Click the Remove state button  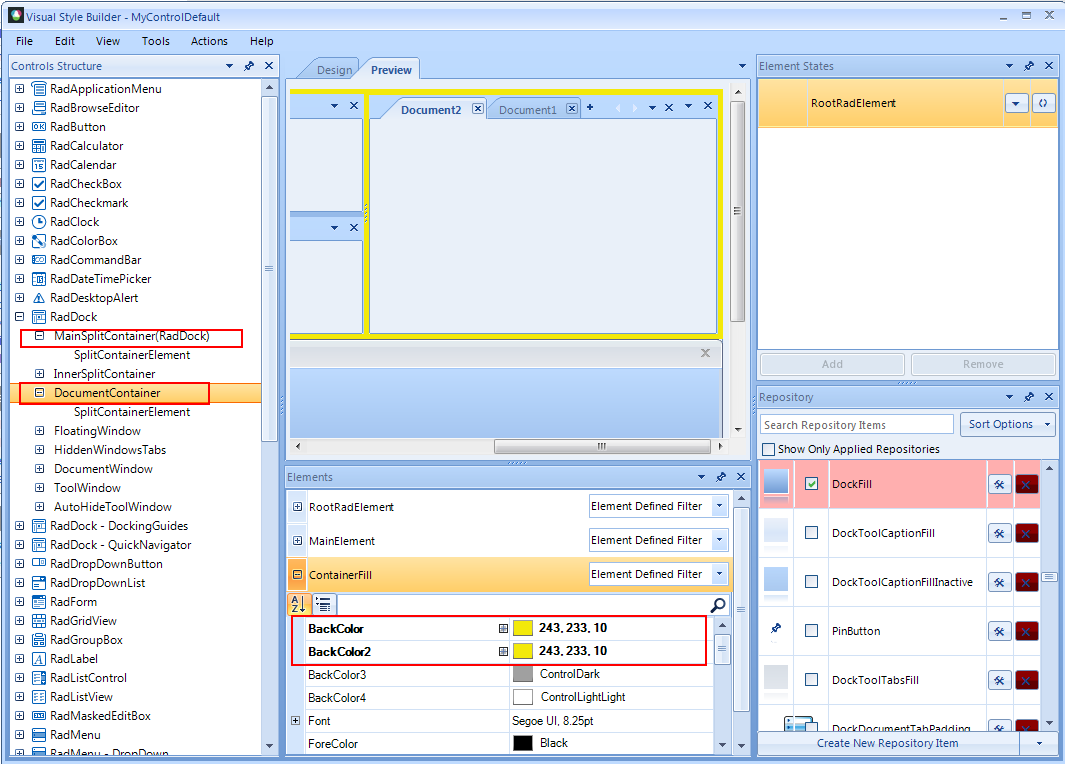click(983, 364)
